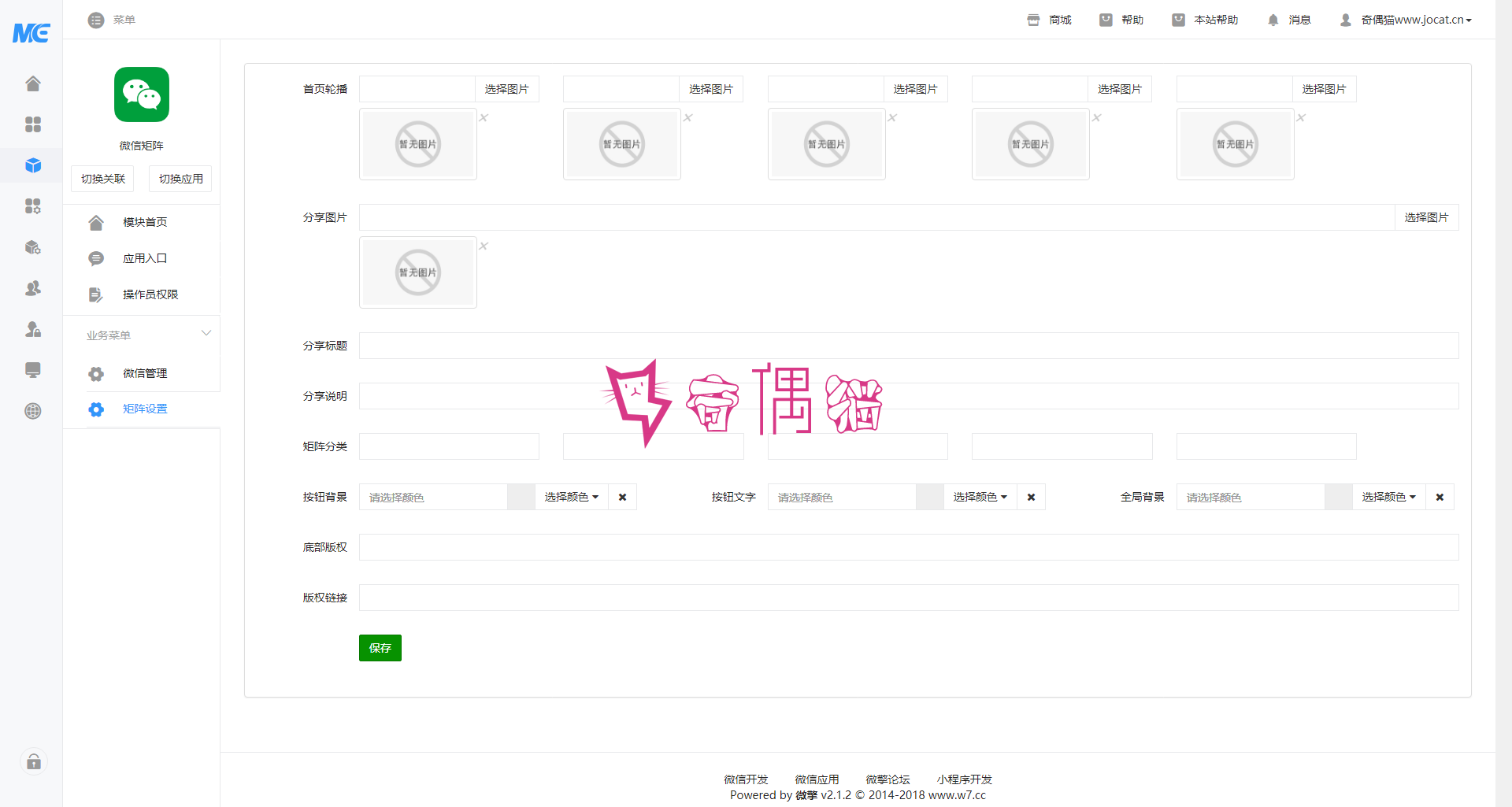The image size is (1512, 807).
Task: Remove the share image via its x
Action: 484,246
